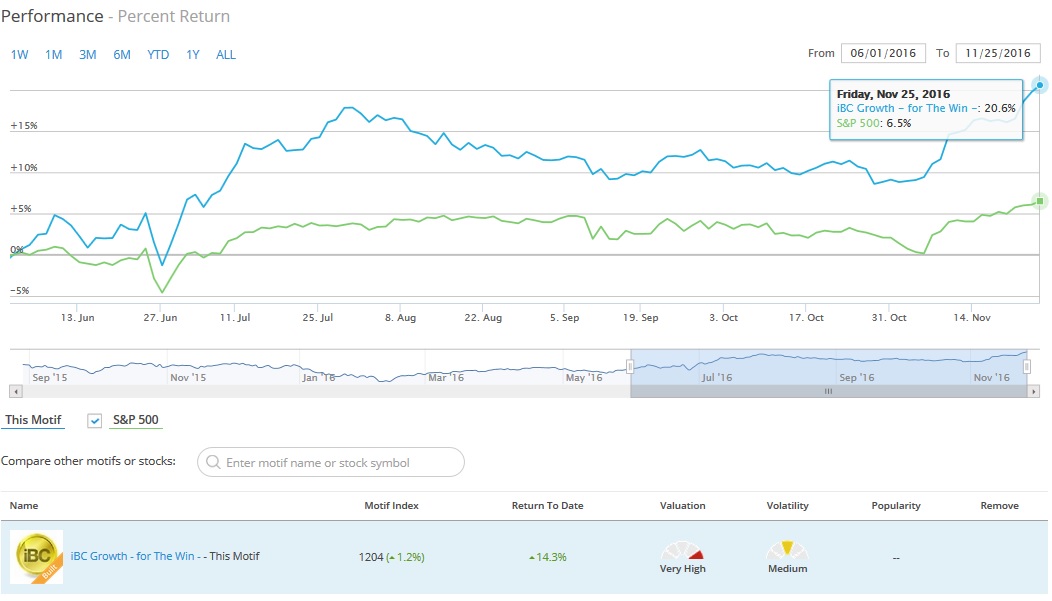Viewport: 1052px width, 601px height.
Task: Click the From date field 06/01/2016
Action: click(x=883, y=53)
